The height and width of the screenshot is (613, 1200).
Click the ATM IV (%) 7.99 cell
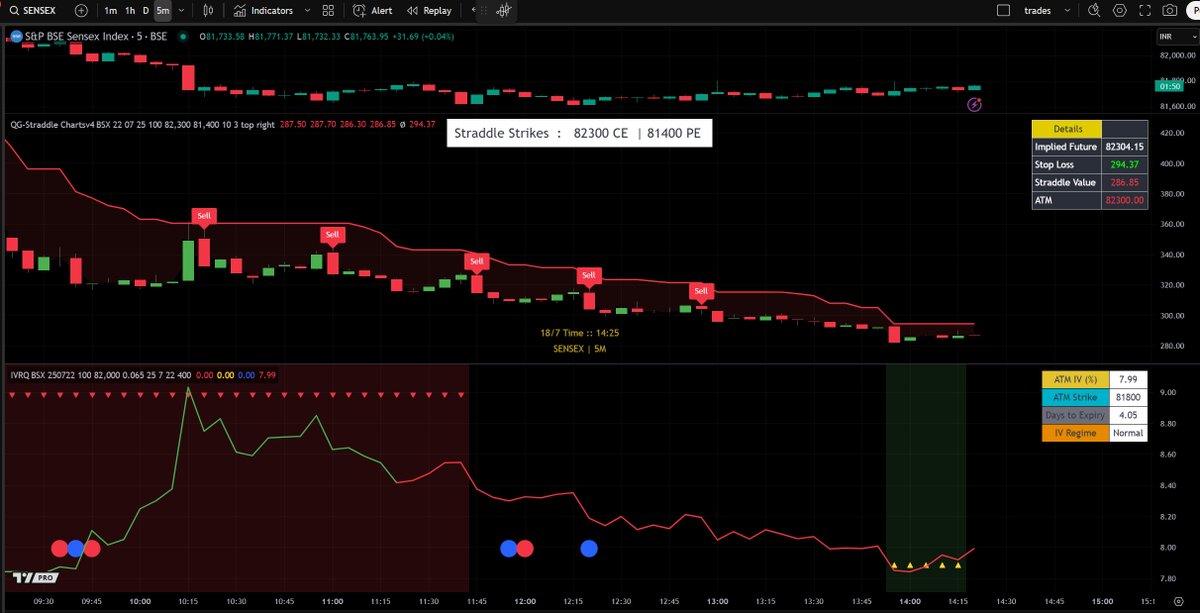1128,379
